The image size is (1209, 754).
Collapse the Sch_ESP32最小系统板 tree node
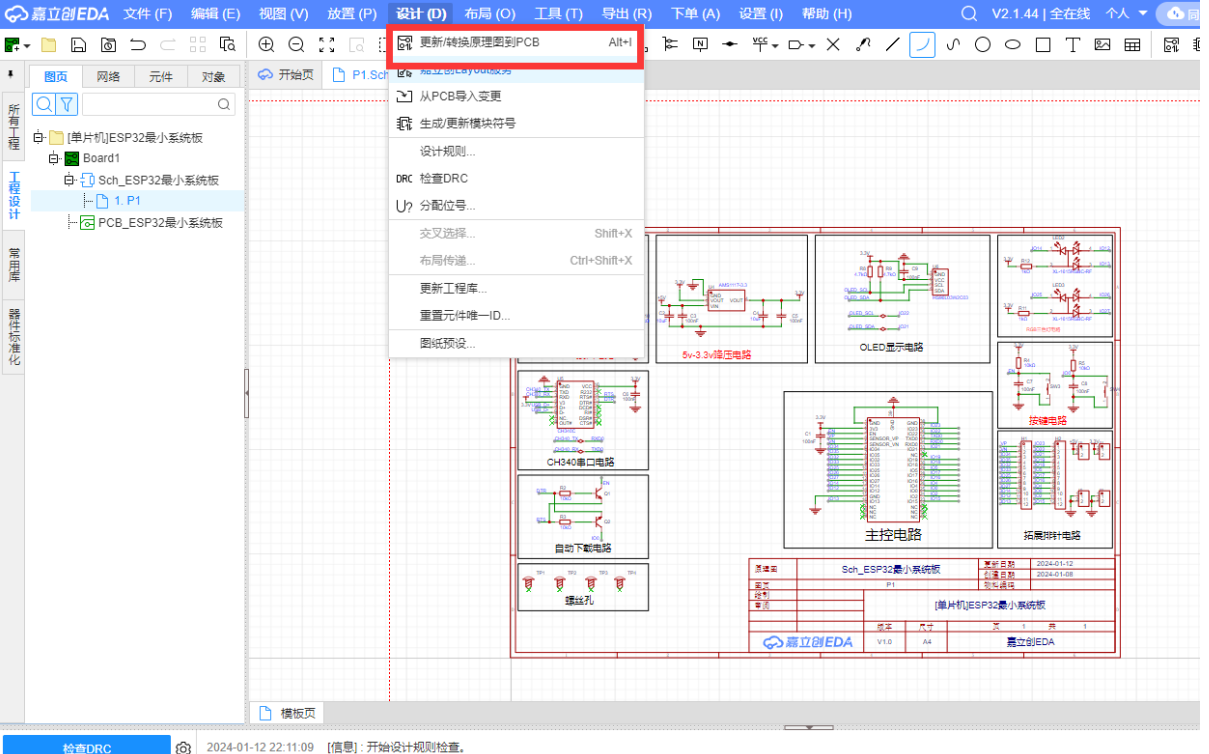click(x=70, y=180)
